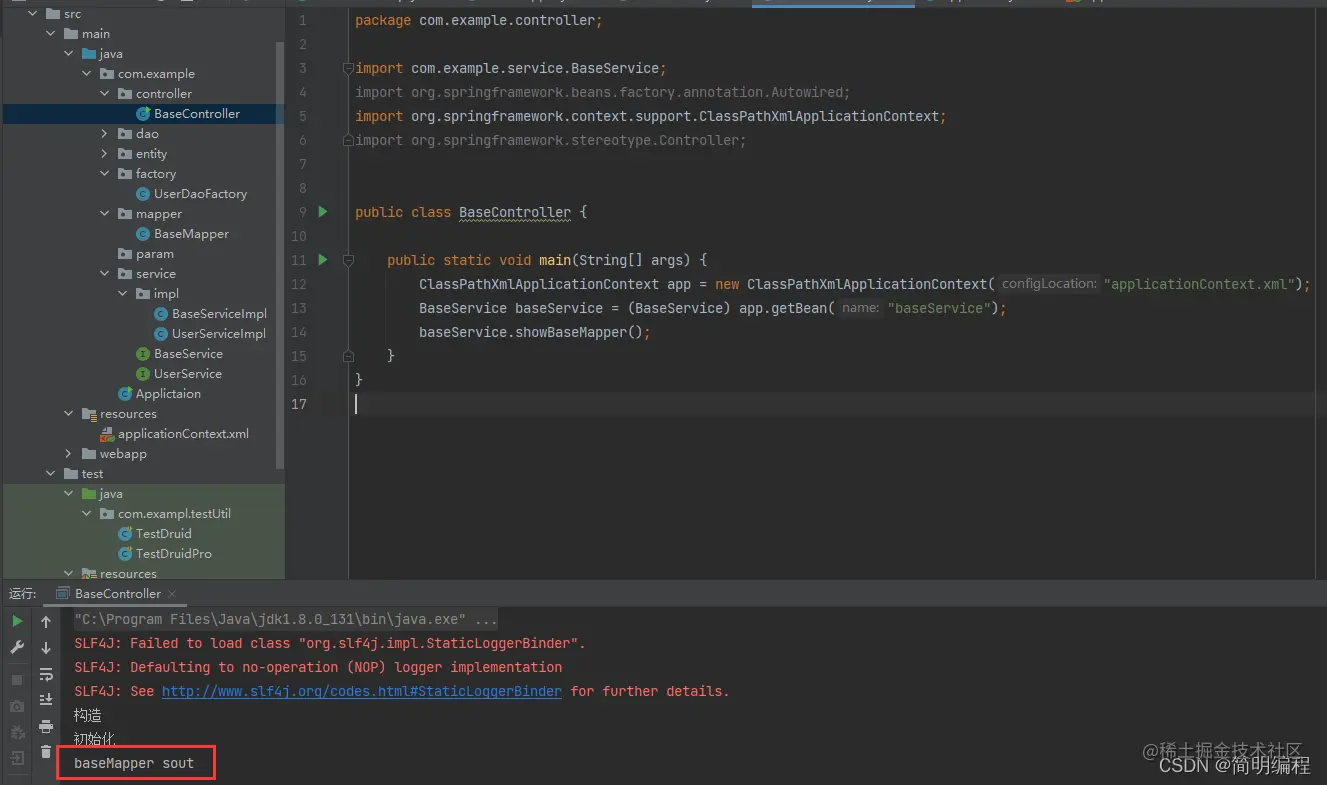Collapse the com.exampl.testUtil package
1327x785 pixels.
pyautogui.click(x=87, y=514)
